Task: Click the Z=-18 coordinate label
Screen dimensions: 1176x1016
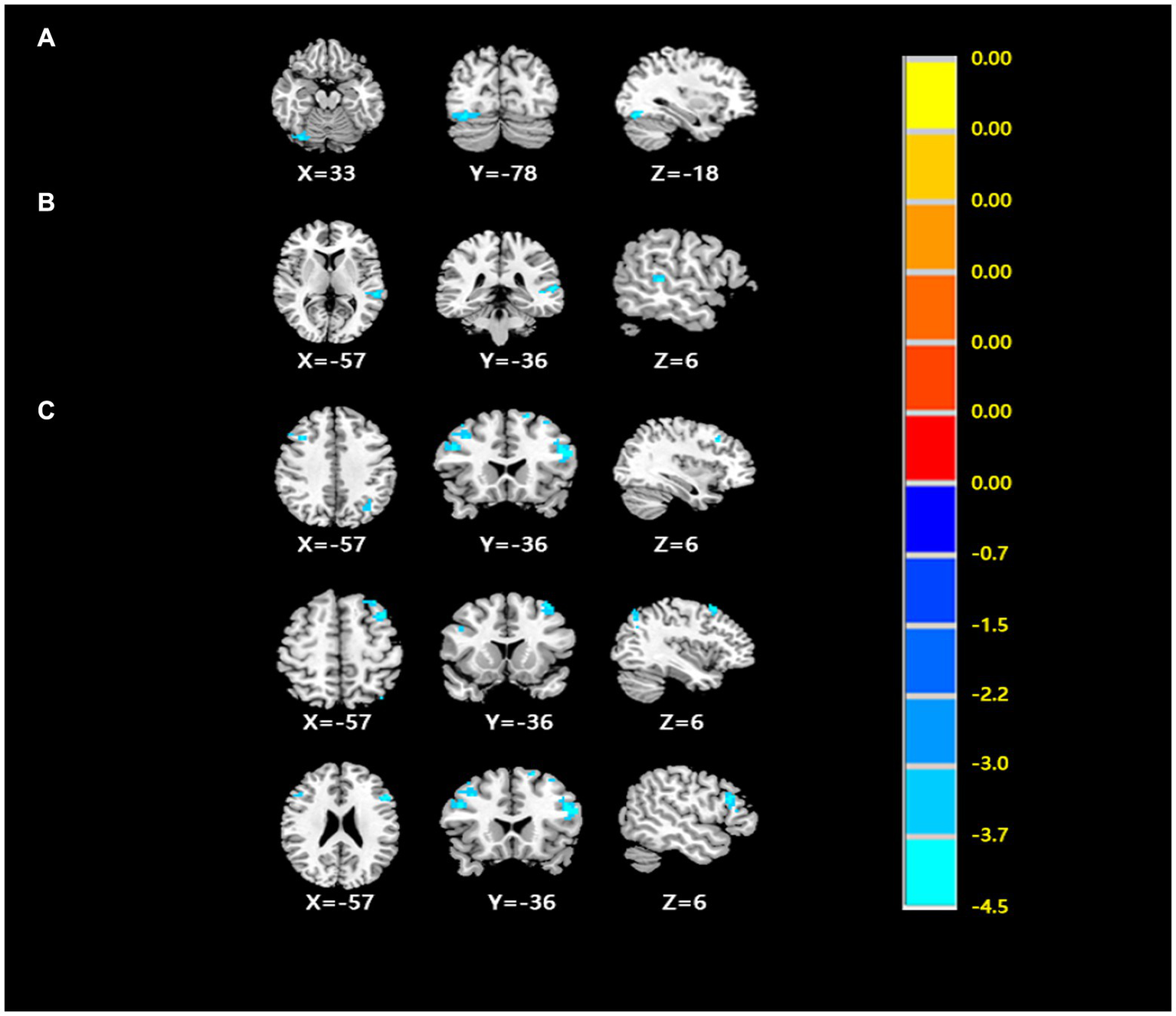Action: [x=684, y=173]
